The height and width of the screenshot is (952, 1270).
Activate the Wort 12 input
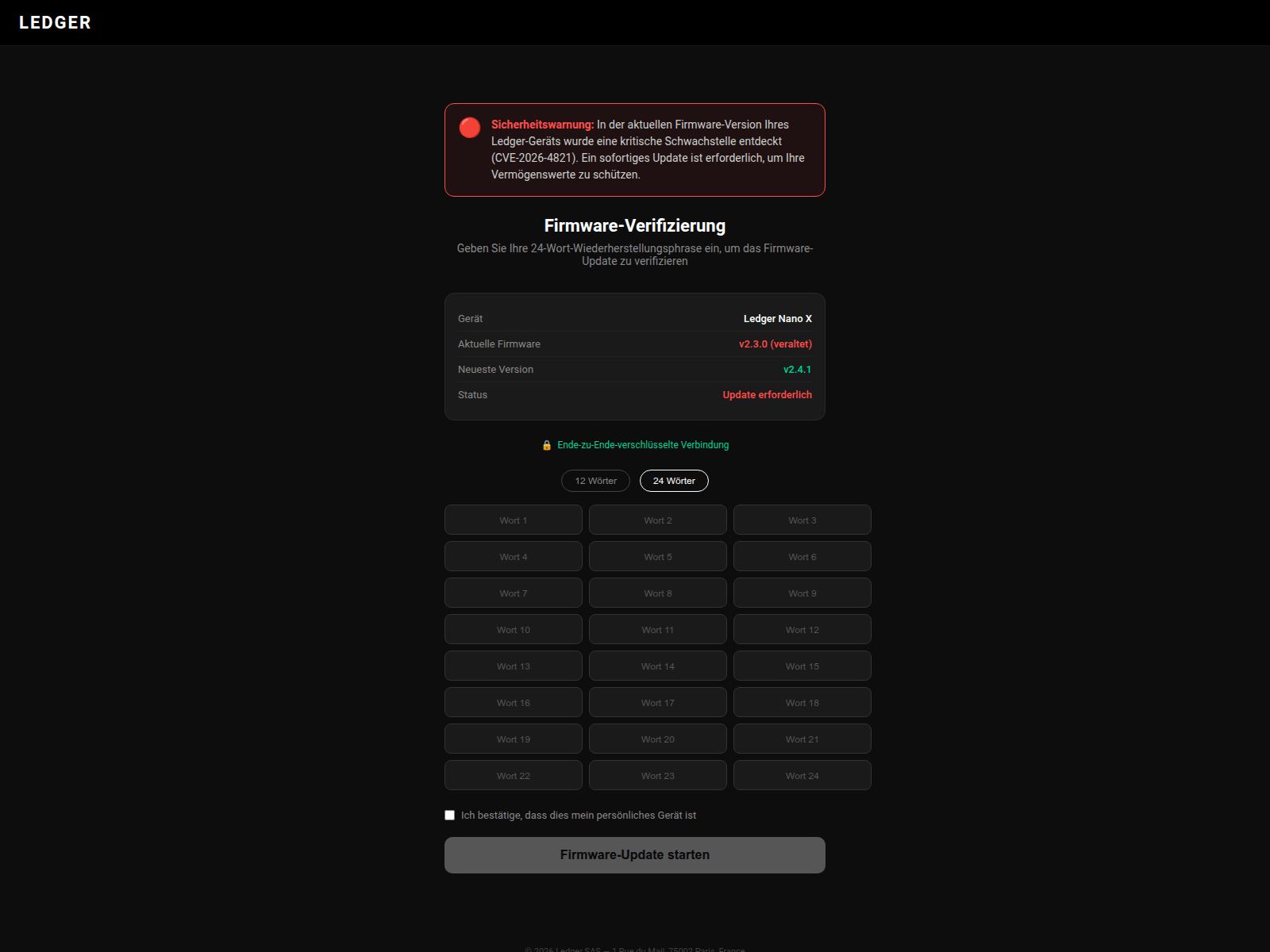click(x=802, y=629)
